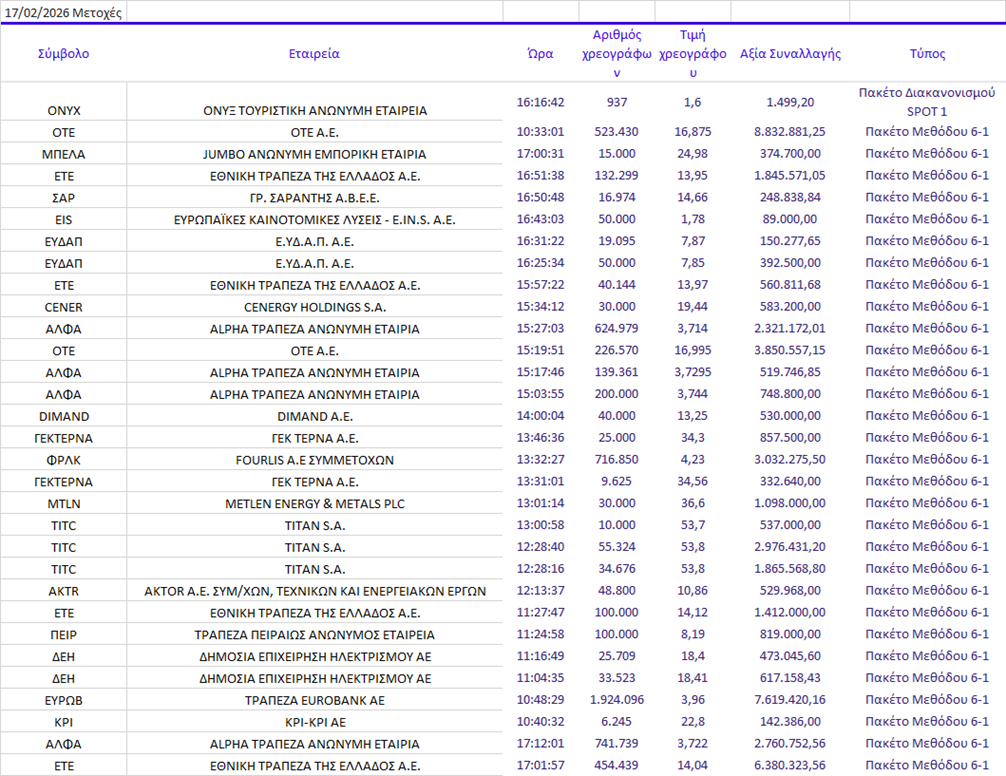Select the CENER symbol cell
The image size is (1006, 776).
coord(64,307)
